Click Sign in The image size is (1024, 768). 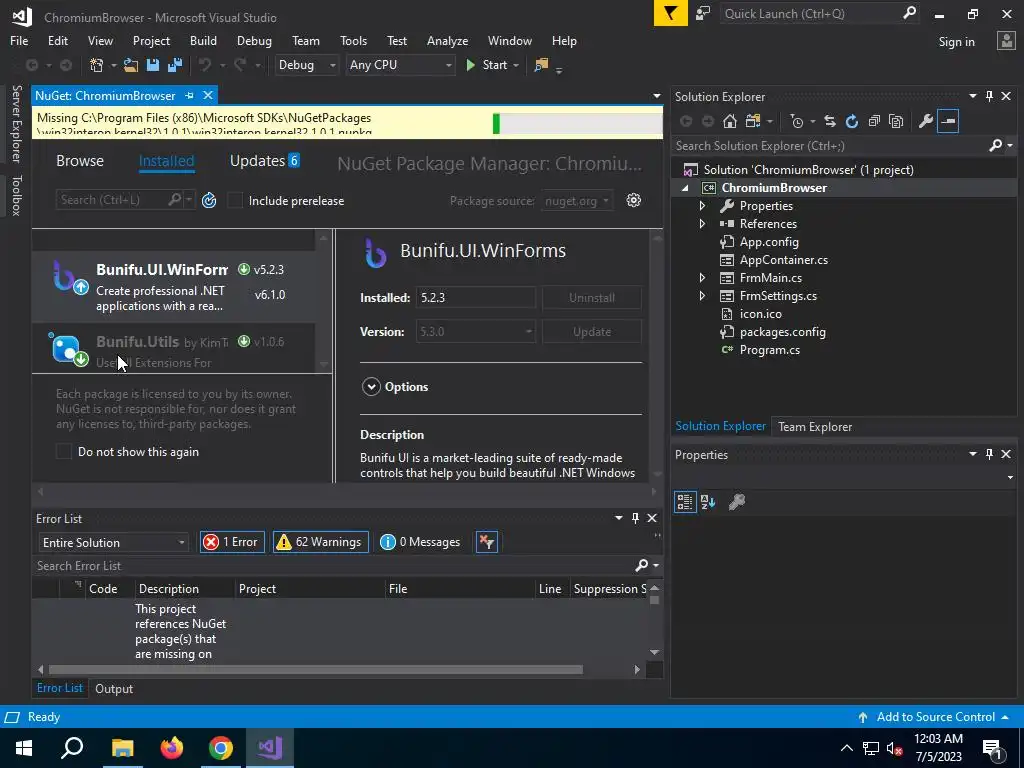coord(956,42)
